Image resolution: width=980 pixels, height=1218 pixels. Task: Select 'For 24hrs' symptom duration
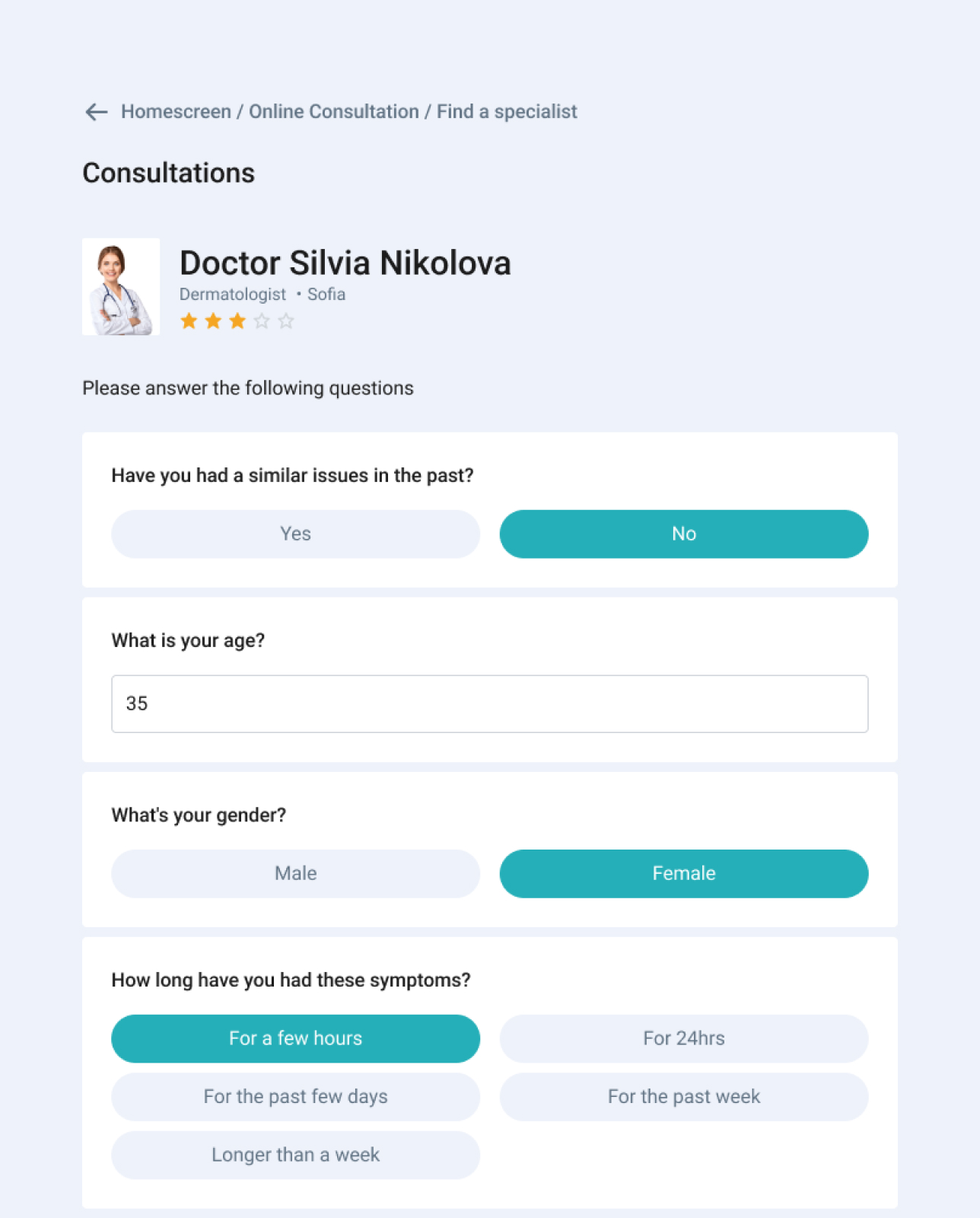tap(683, 1038)
